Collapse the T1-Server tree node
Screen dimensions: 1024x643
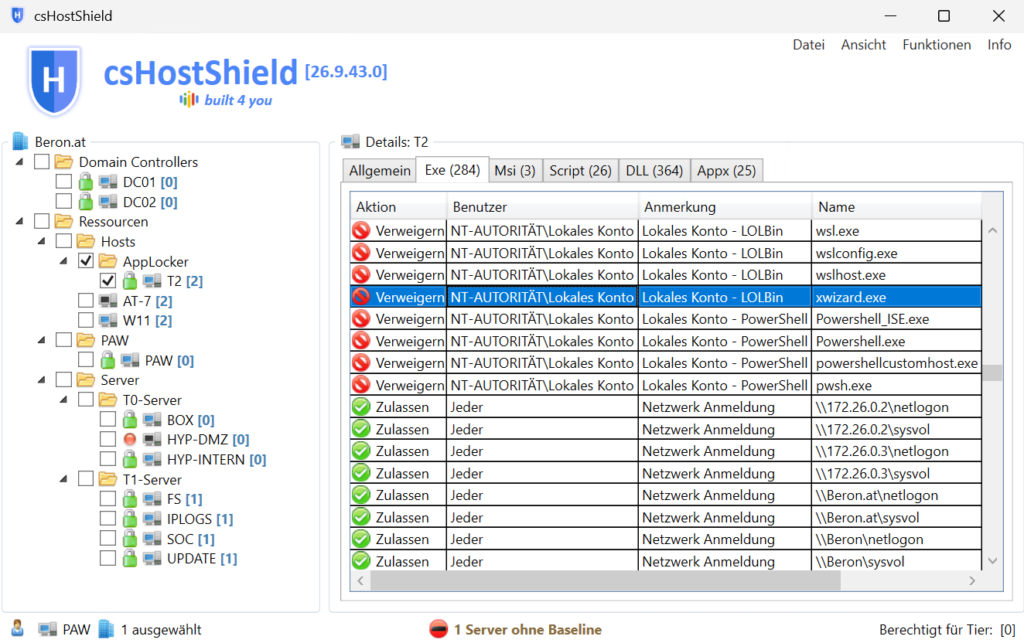click(63, 479)
